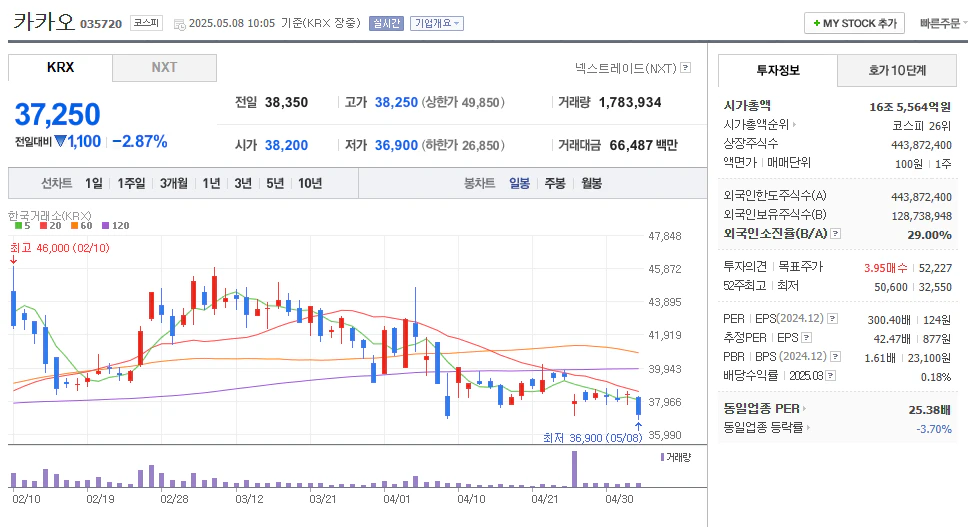Click 상장주식수 value 443,872,400
Viewport: 974px width, 527px height.
[921, 145]
